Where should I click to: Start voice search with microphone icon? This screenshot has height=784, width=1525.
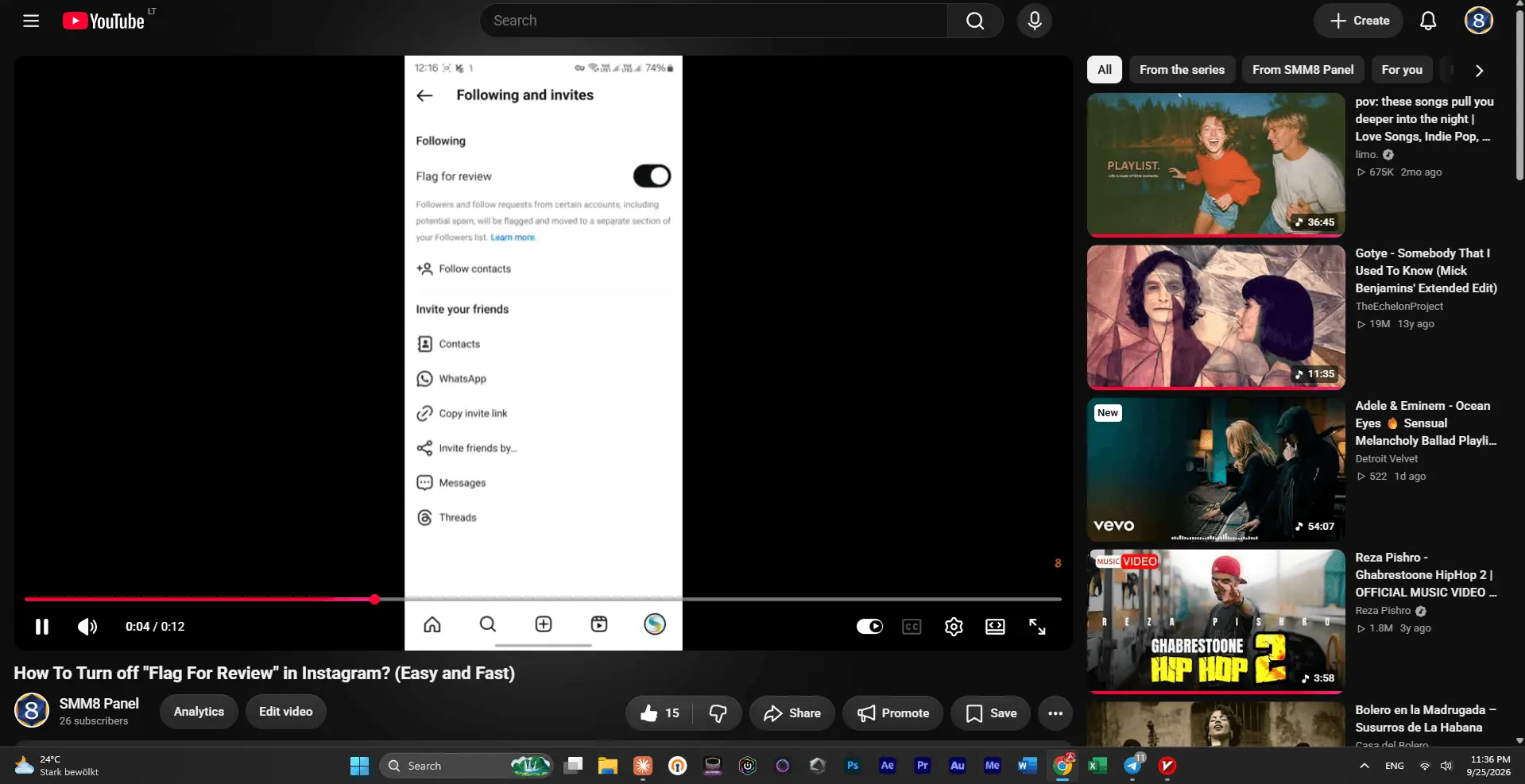coord(1034,21)
